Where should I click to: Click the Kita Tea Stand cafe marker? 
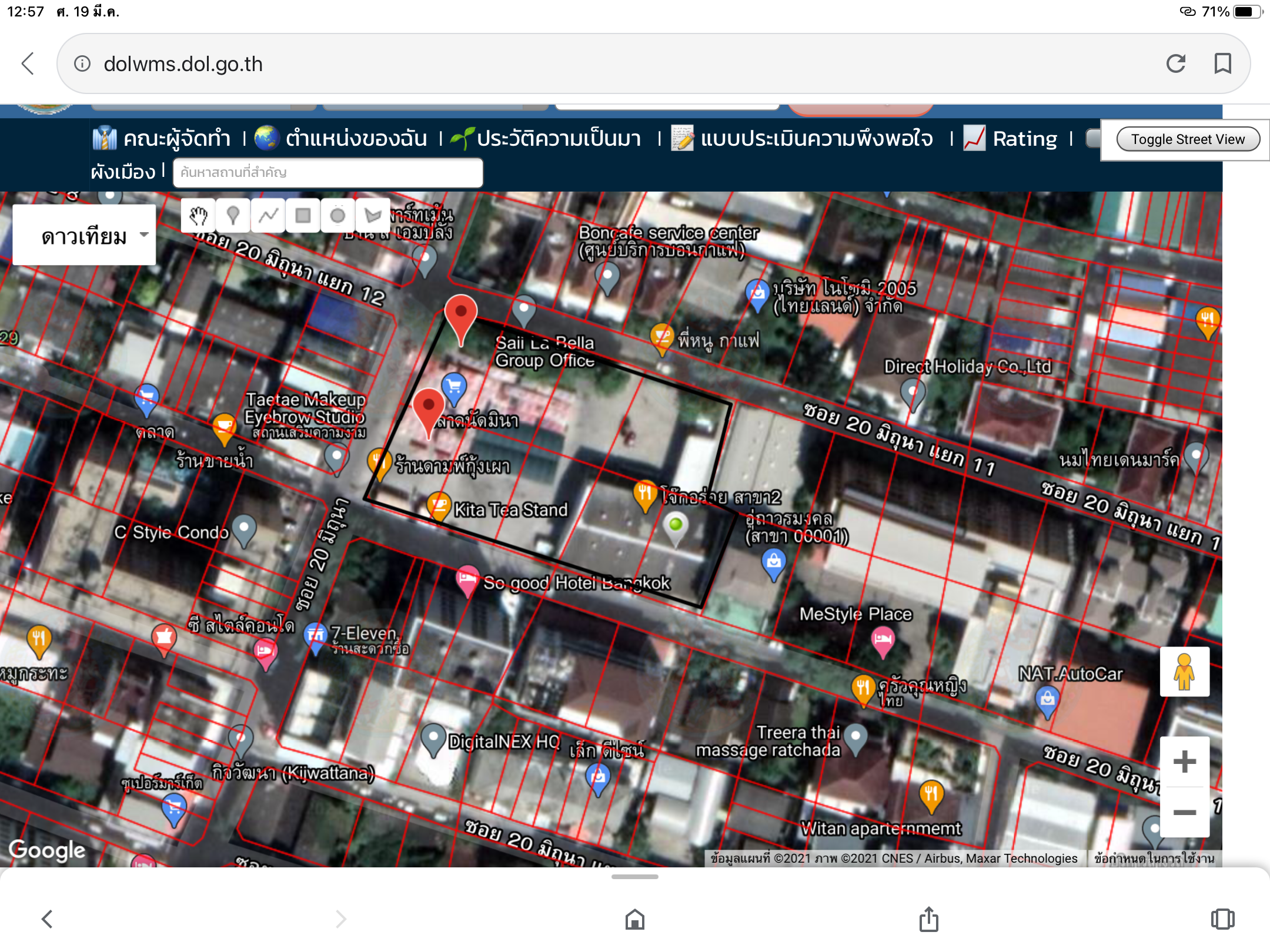(x=439, y=507)
